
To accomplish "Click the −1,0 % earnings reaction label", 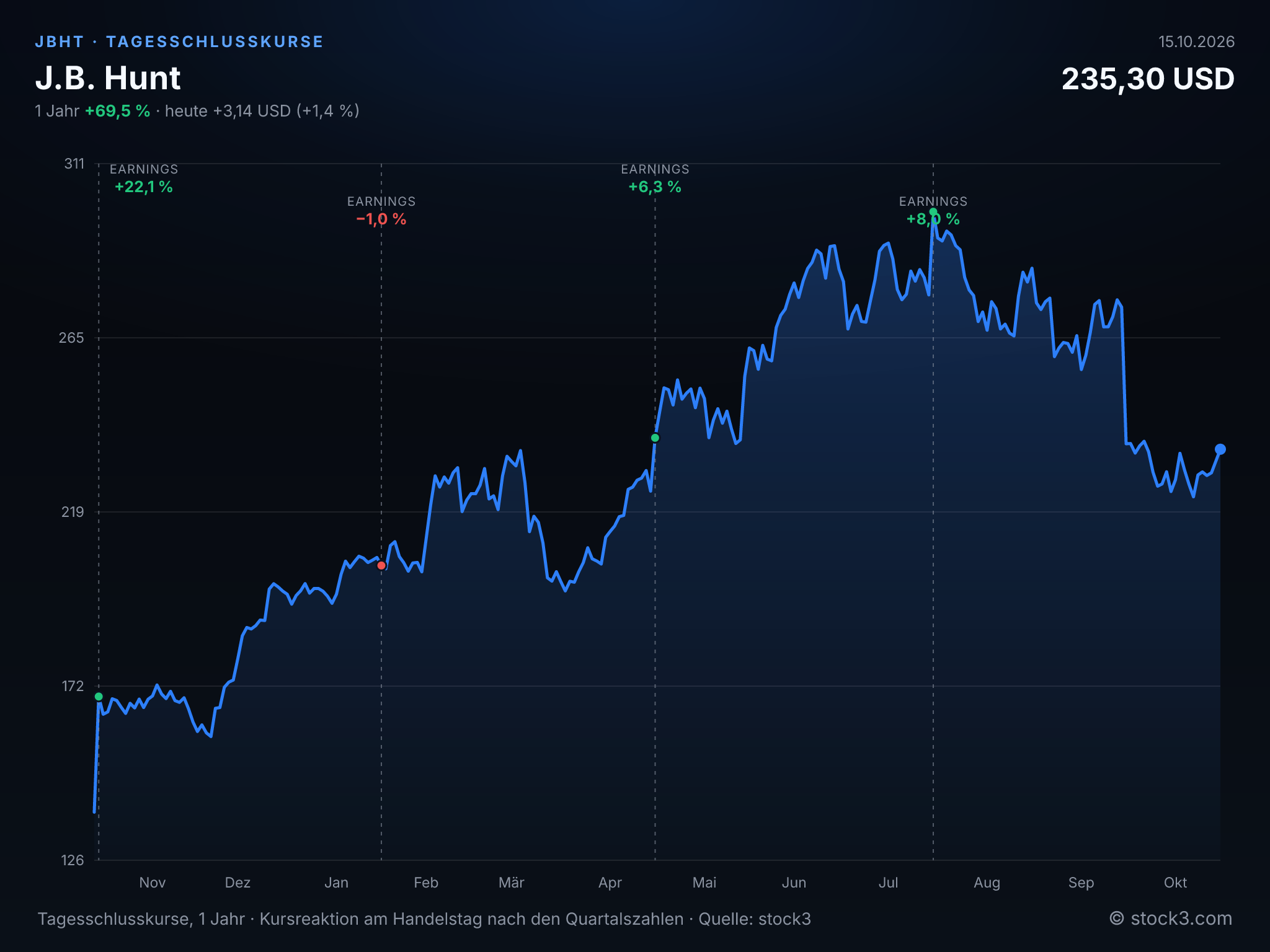I will click(381, 219).
